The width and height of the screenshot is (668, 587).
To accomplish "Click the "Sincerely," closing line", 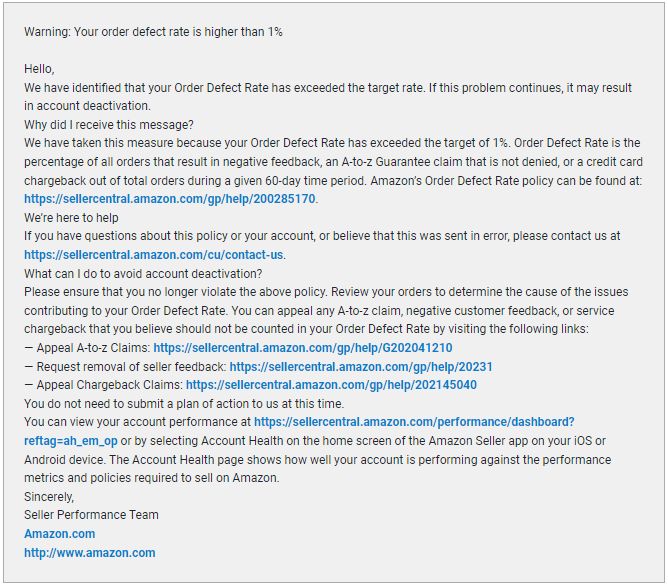I will [49, 497].
